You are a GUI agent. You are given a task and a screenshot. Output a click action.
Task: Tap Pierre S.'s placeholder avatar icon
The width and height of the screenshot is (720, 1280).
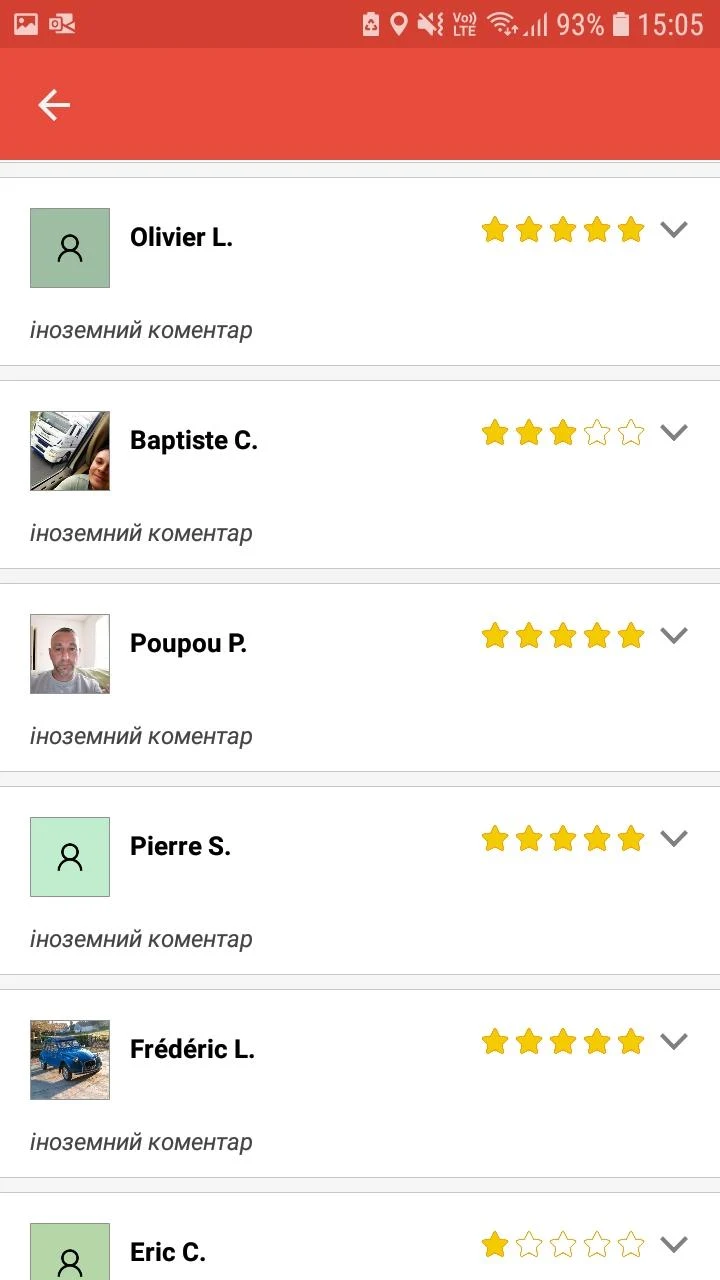[x=70, y=857]
